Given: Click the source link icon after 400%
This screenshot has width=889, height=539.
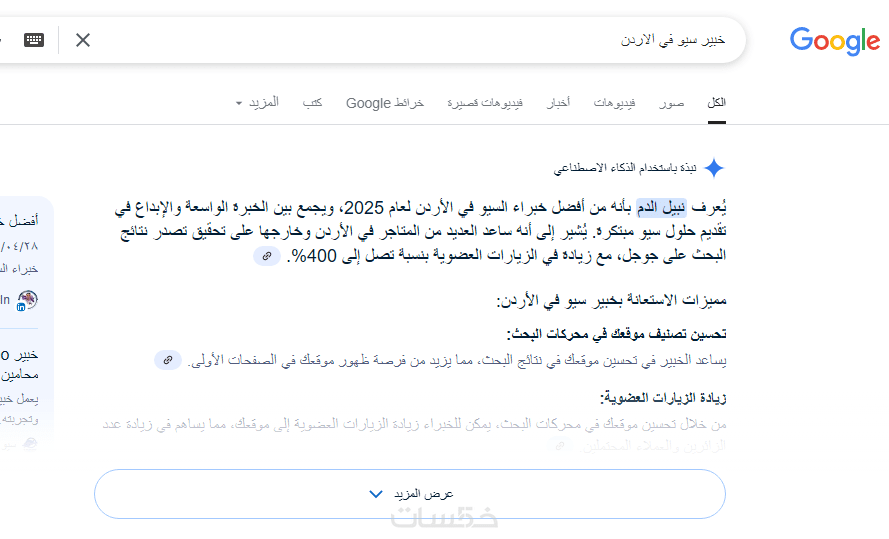Looking at the screenshot, I should (267, 256).
